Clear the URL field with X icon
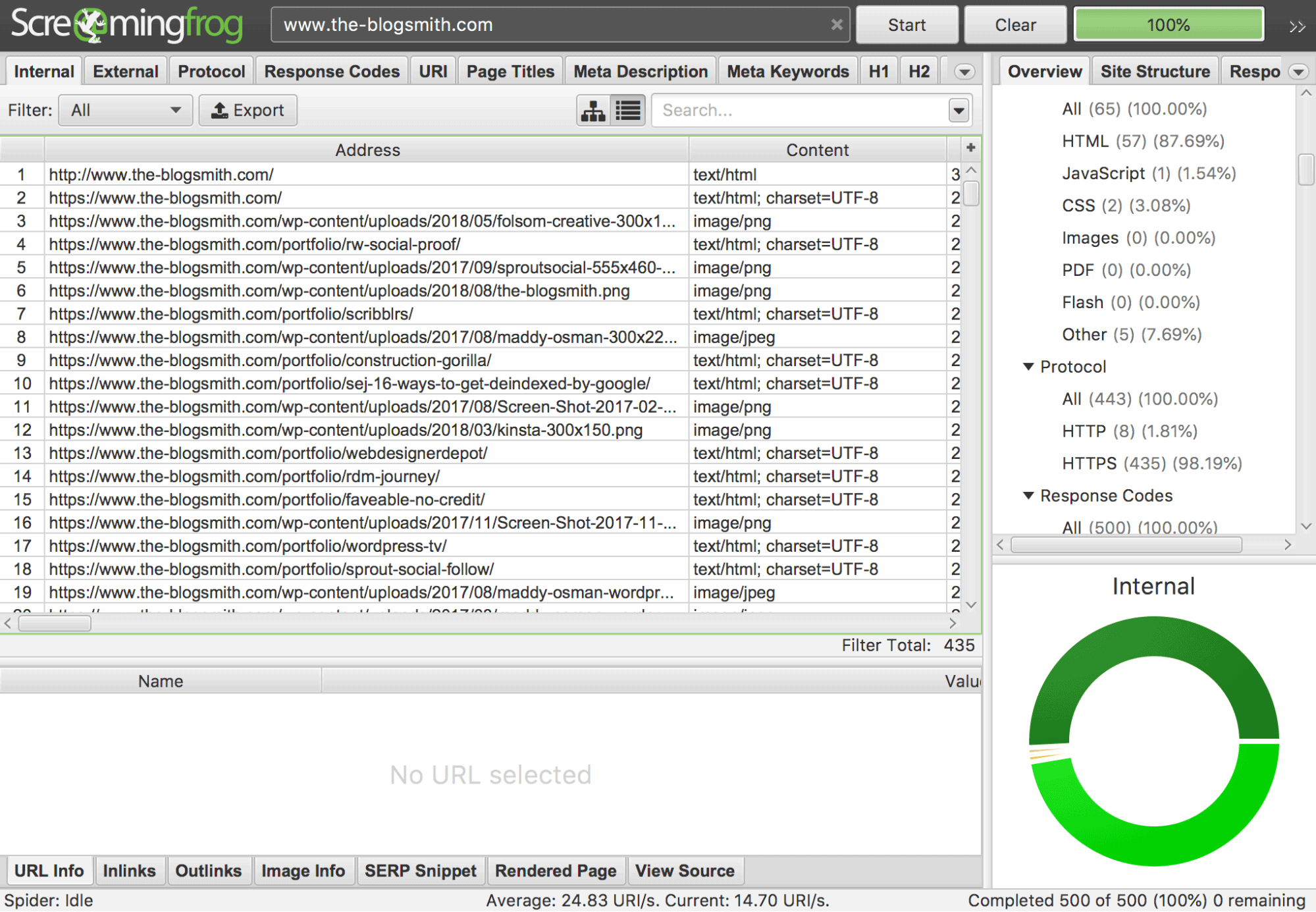Image resolution: width=1316 pixels, height=912 pixels. point(836,25)
